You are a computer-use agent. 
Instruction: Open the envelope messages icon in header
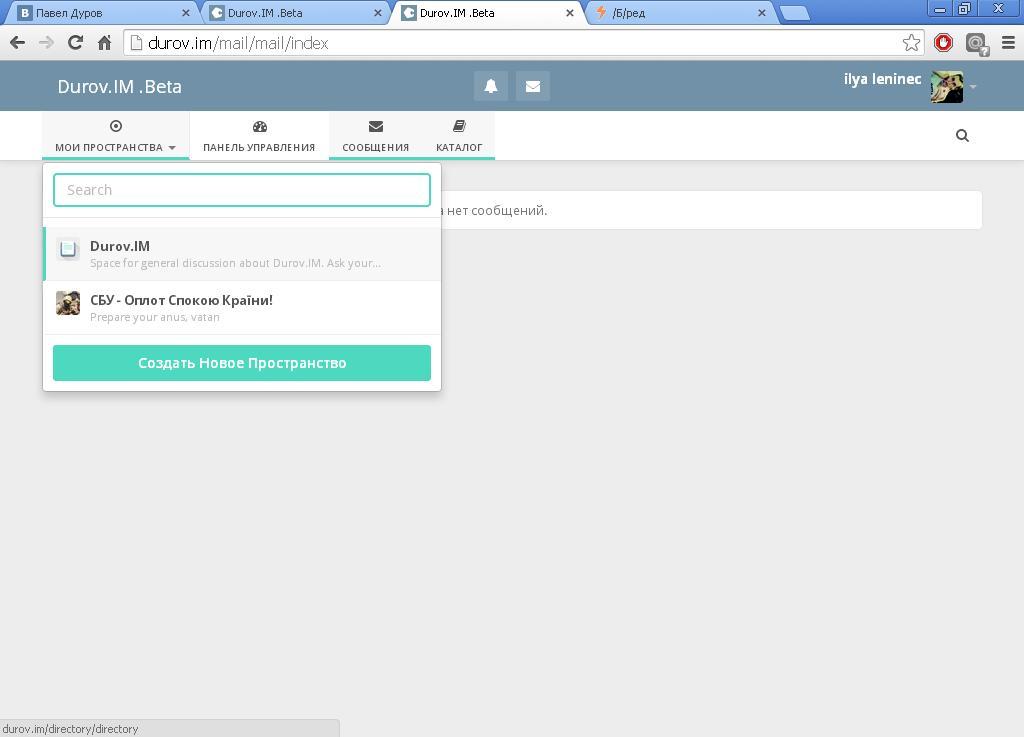tap(533, 86)
